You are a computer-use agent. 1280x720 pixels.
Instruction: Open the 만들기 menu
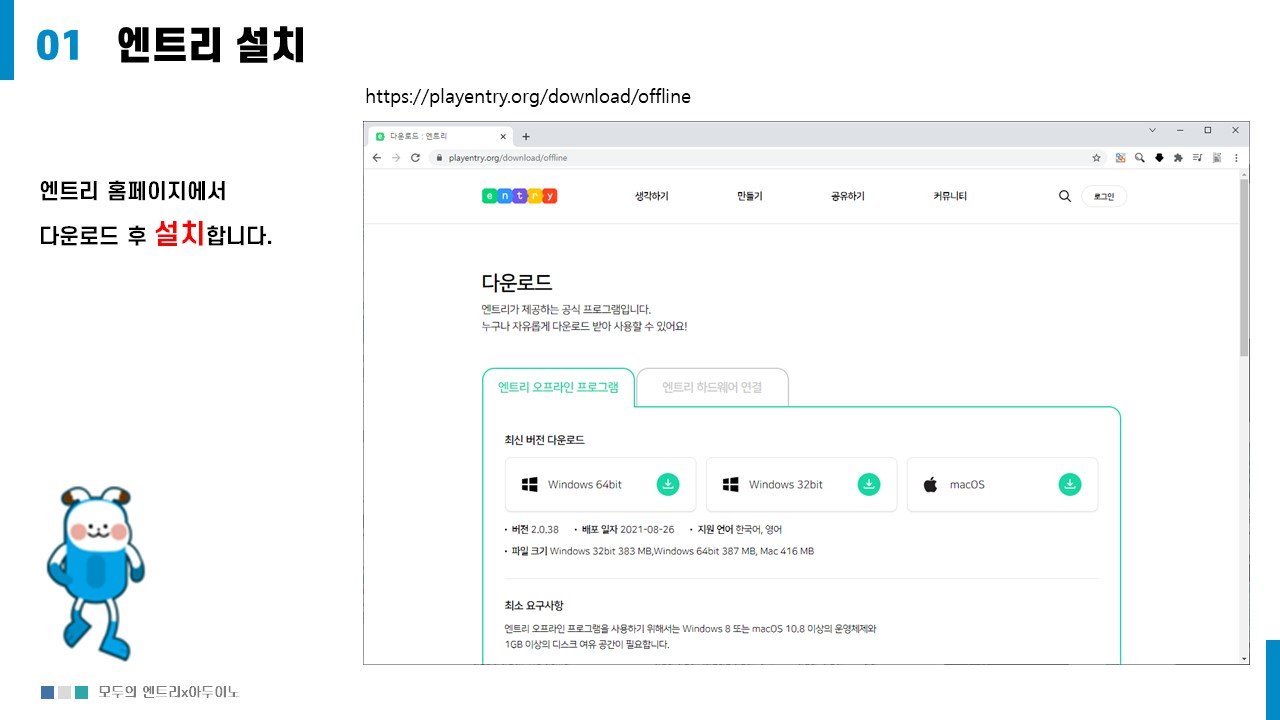pyautogui.click(x=749, y=196)
